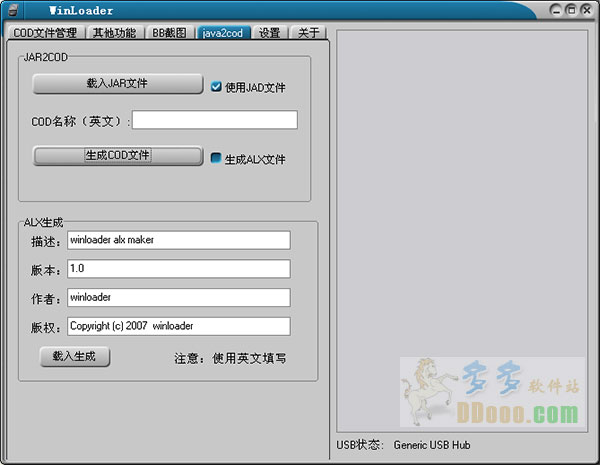This screenshot has width=600, height=465.
Task: Click the 作者 field showing winloader
Action: click(179, 297)
